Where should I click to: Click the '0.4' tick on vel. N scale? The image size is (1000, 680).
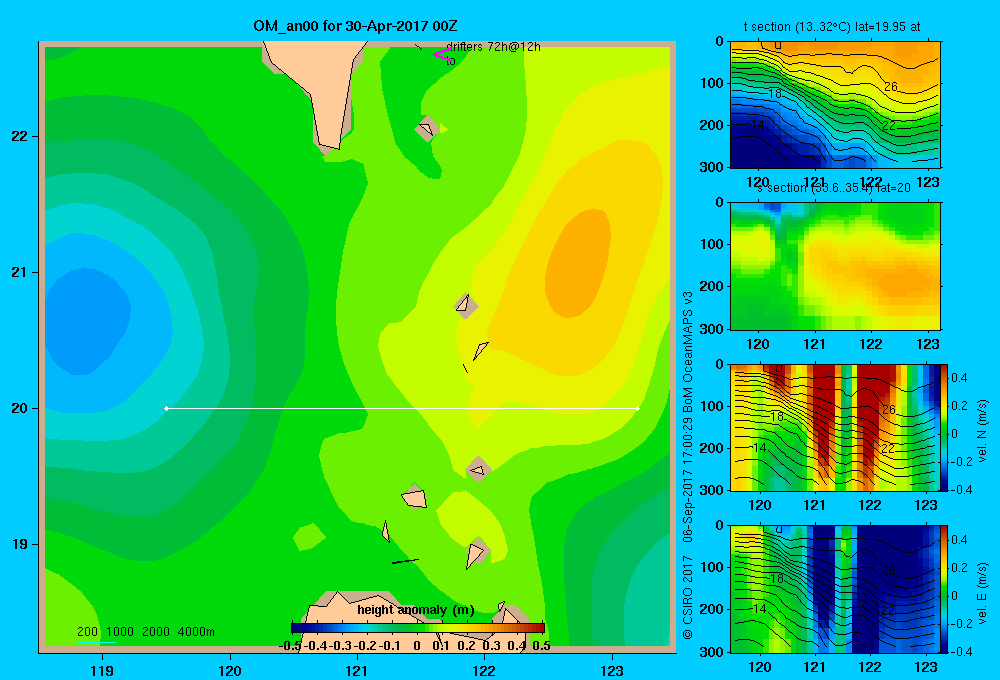(x=959, y=378)
